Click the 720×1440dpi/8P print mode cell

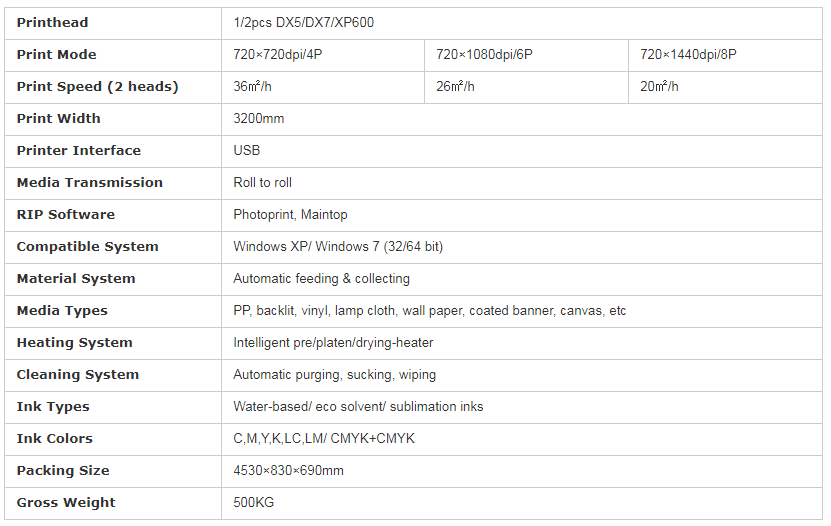pyautogui.click(x=726, y=55)
